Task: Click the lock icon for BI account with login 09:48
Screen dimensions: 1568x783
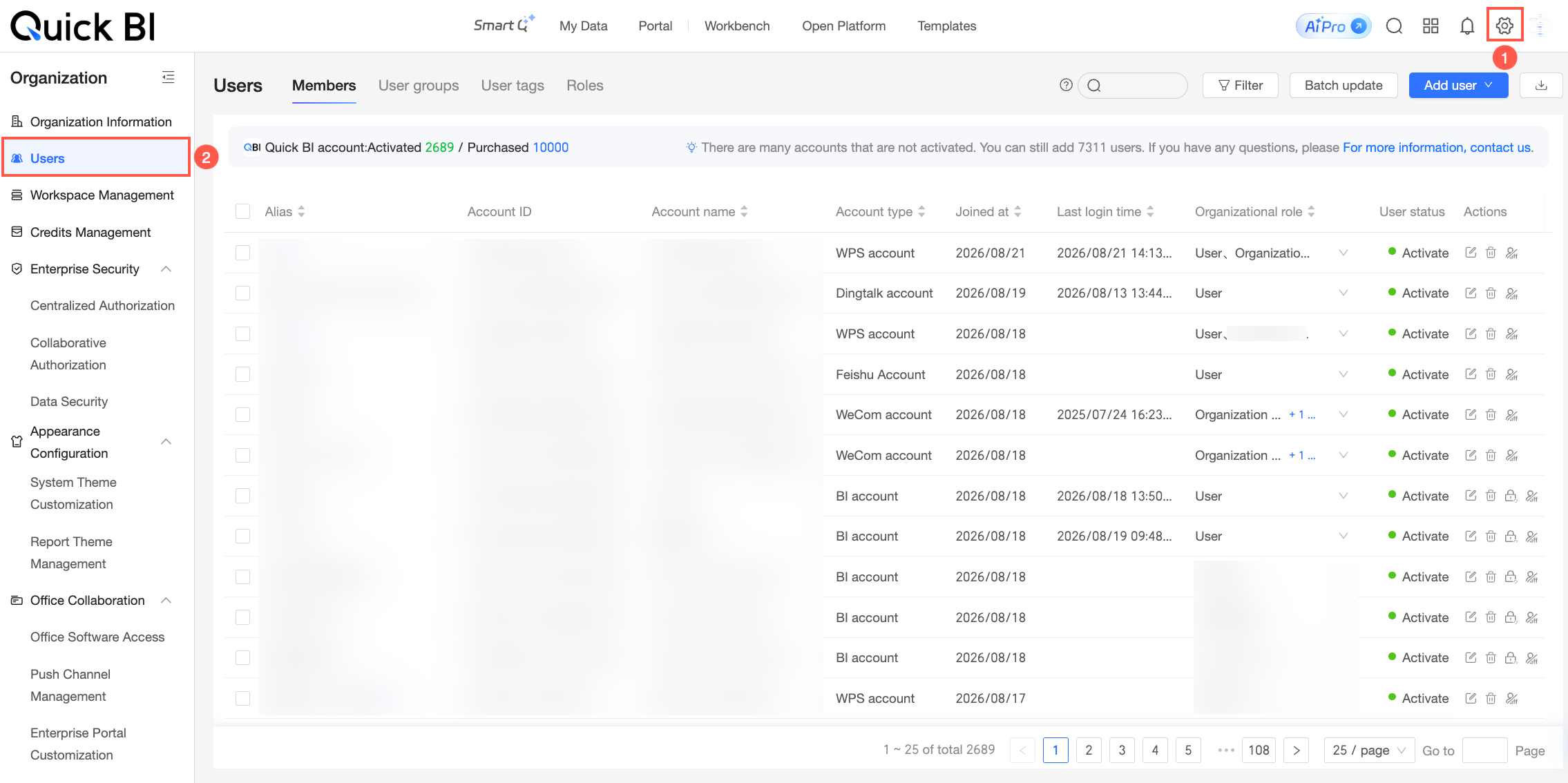Action: (1511, 536)
